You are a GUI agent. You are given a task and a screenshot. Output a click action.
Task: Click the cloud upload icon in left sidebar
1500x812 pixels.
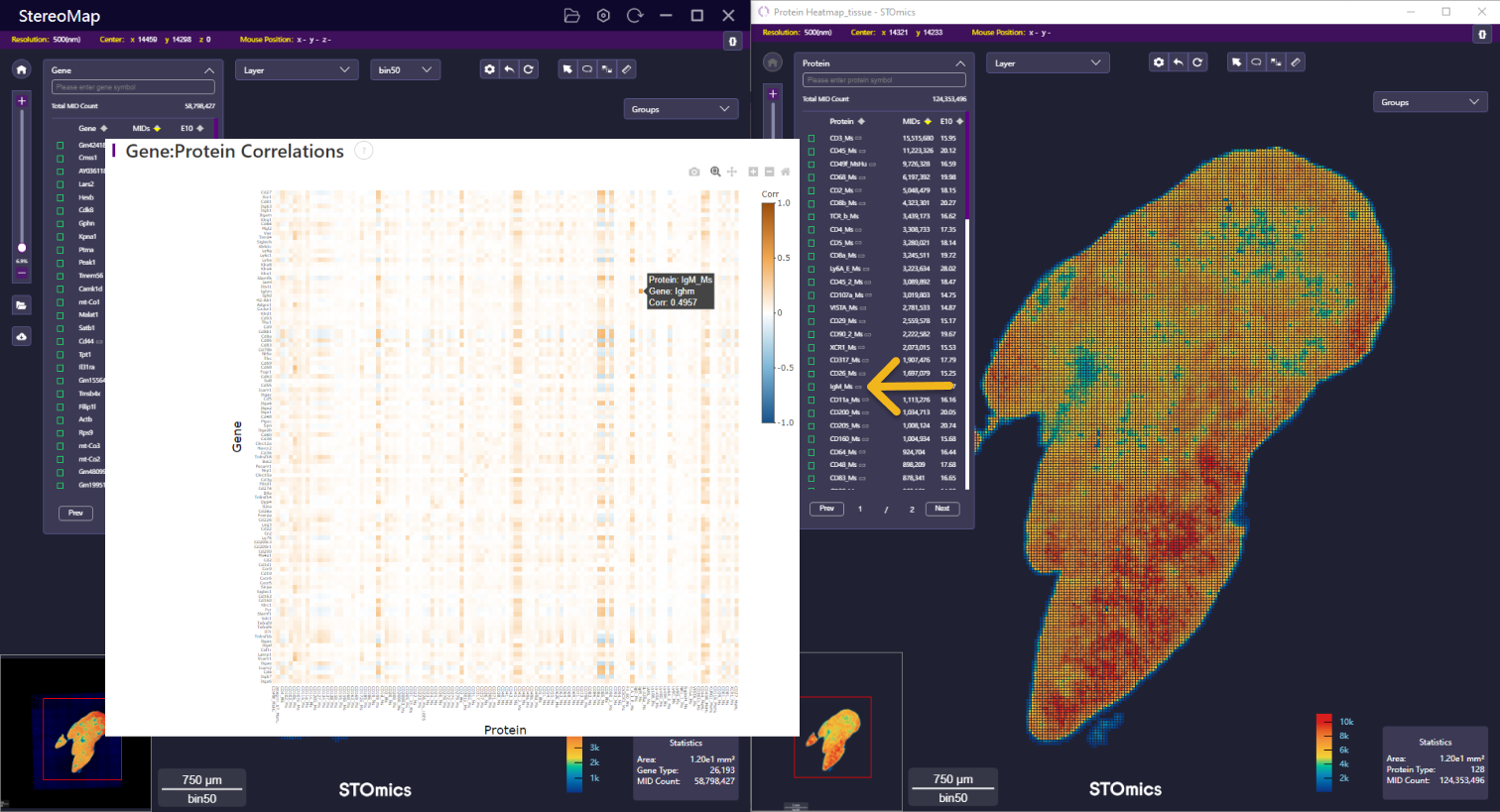tap(22, 337)
